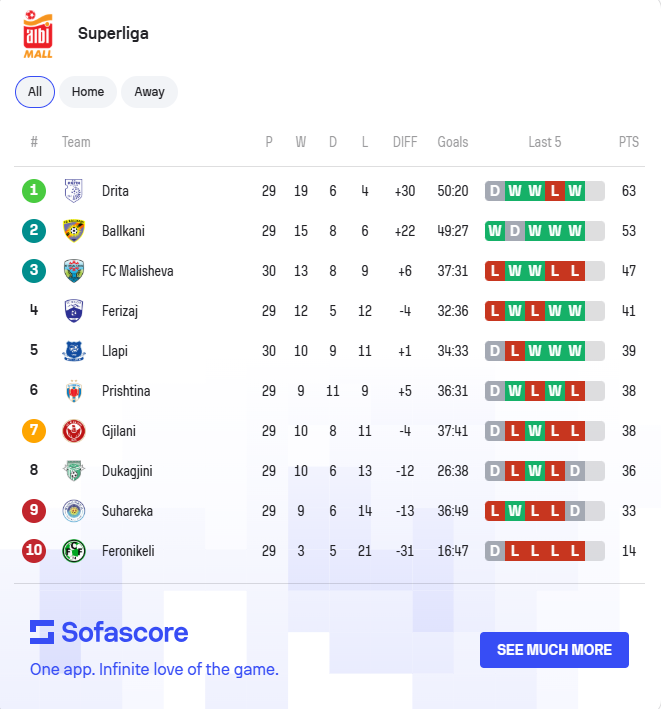This screenshot has height=709, width=670.
Task: Click the Ferizaj club crest
Action: point(74,311)
